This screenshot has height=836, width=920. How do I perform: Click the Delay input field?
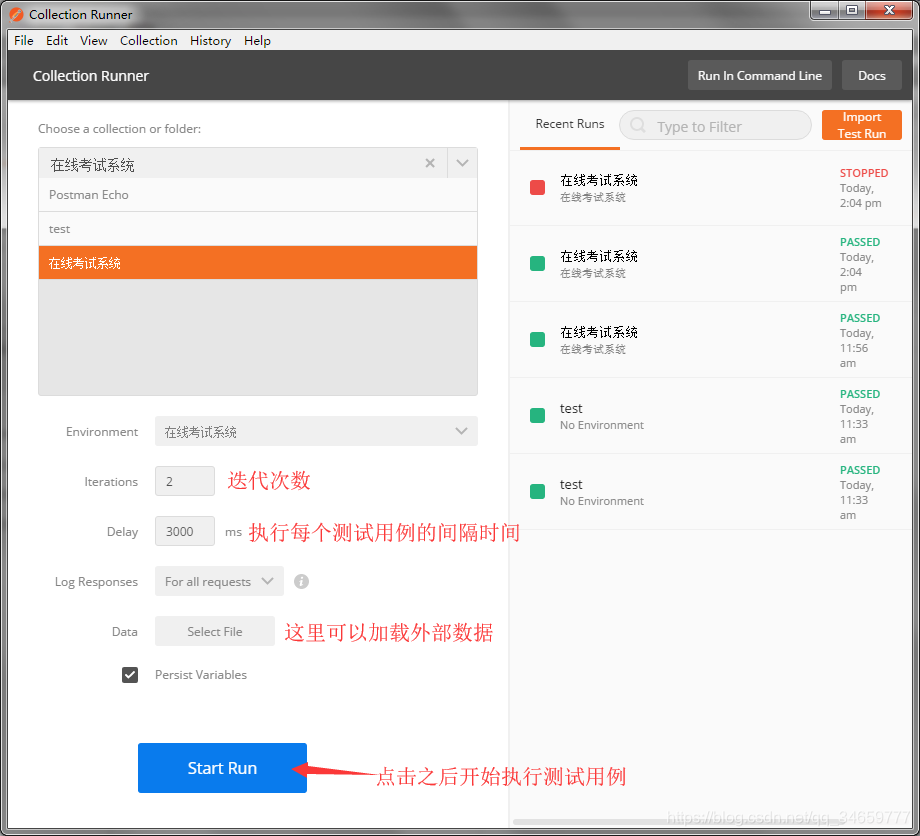(185, 531)
